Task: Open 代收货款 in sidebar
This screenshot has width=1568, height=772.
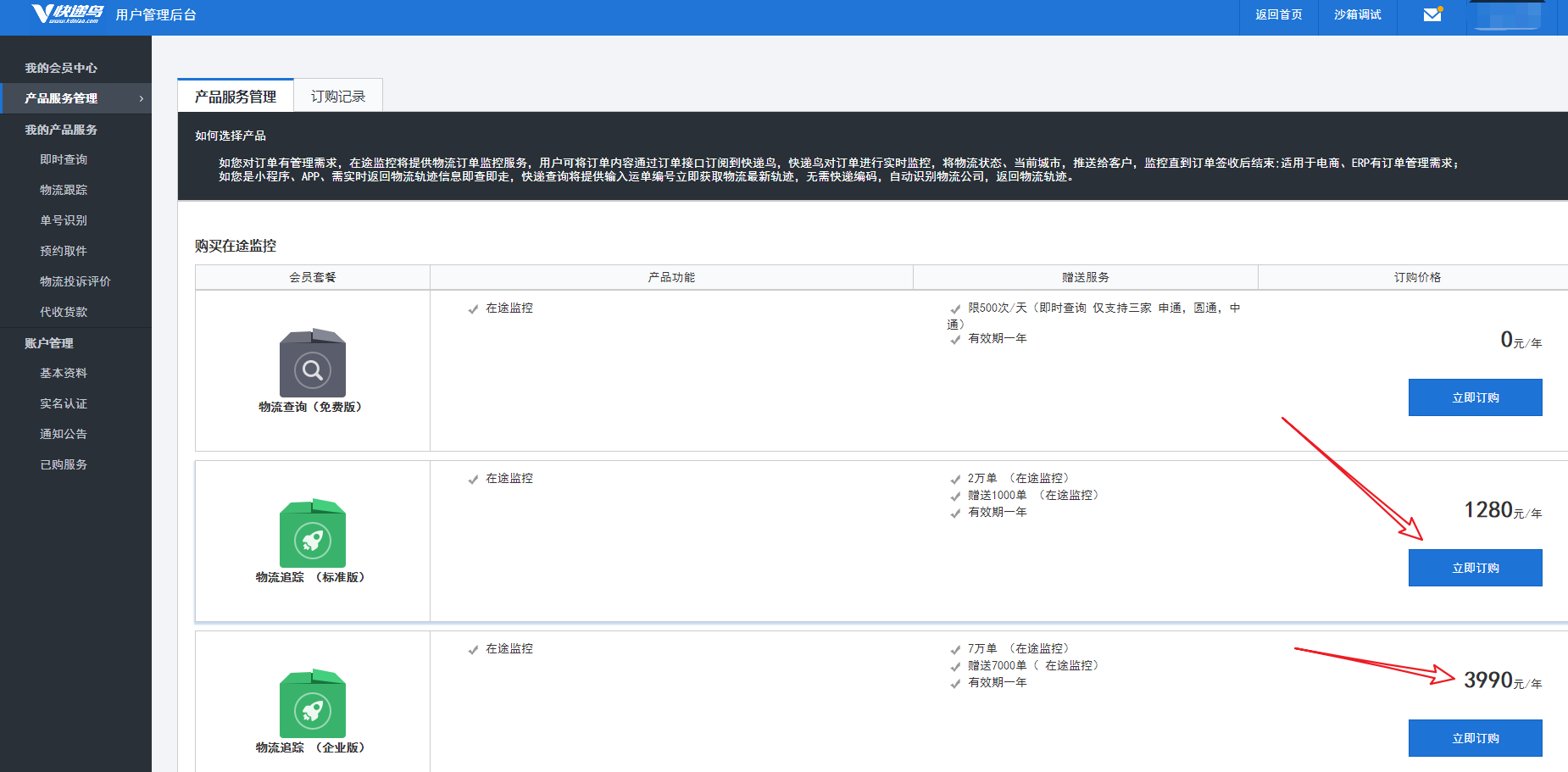Action: [64, 312]
